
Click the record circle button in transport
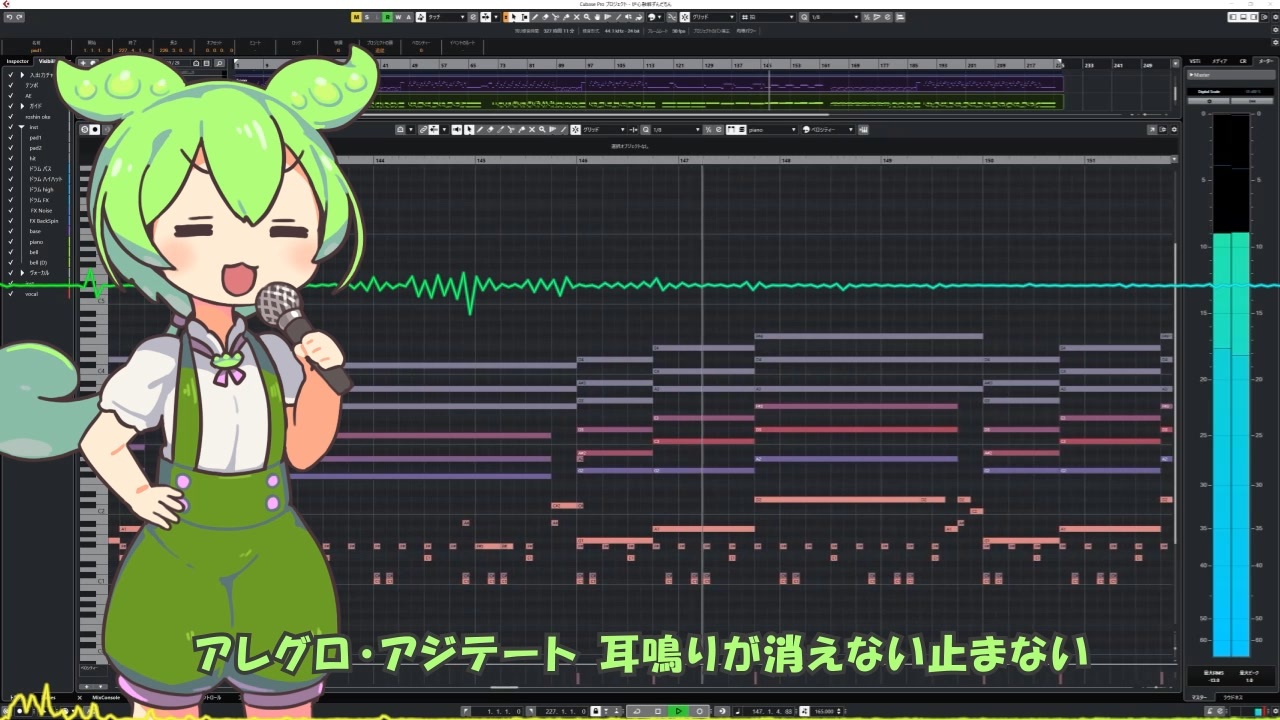(700, 711)
